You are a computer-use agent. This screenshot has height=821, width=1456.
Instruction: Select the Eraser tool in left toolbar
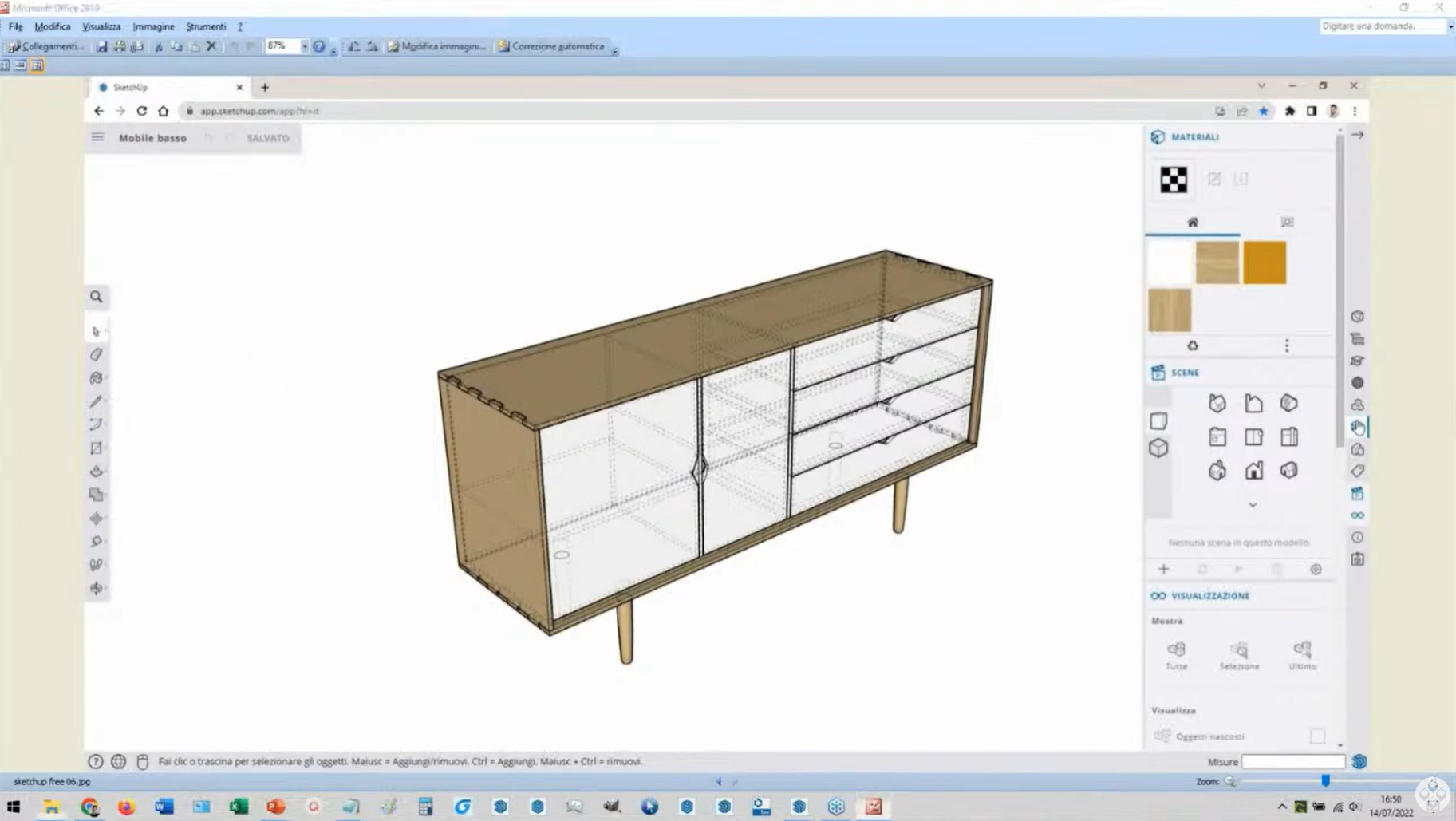click(x=97, y=354)
